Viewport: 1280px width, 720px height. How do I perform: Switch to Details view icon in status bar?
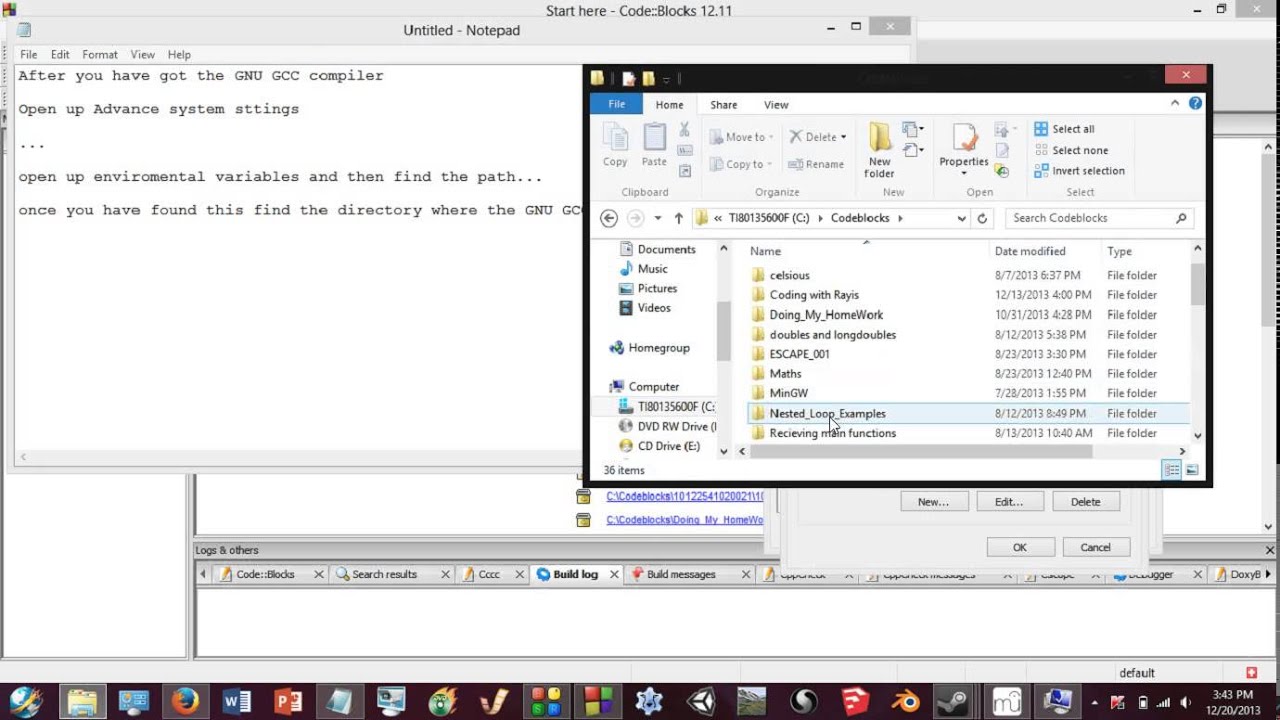tap(1171, 470)
